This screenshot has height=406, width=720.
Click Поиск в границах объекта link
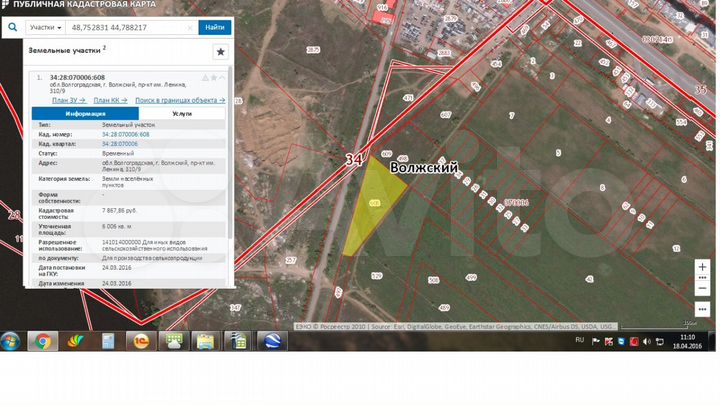click(180, 100)
